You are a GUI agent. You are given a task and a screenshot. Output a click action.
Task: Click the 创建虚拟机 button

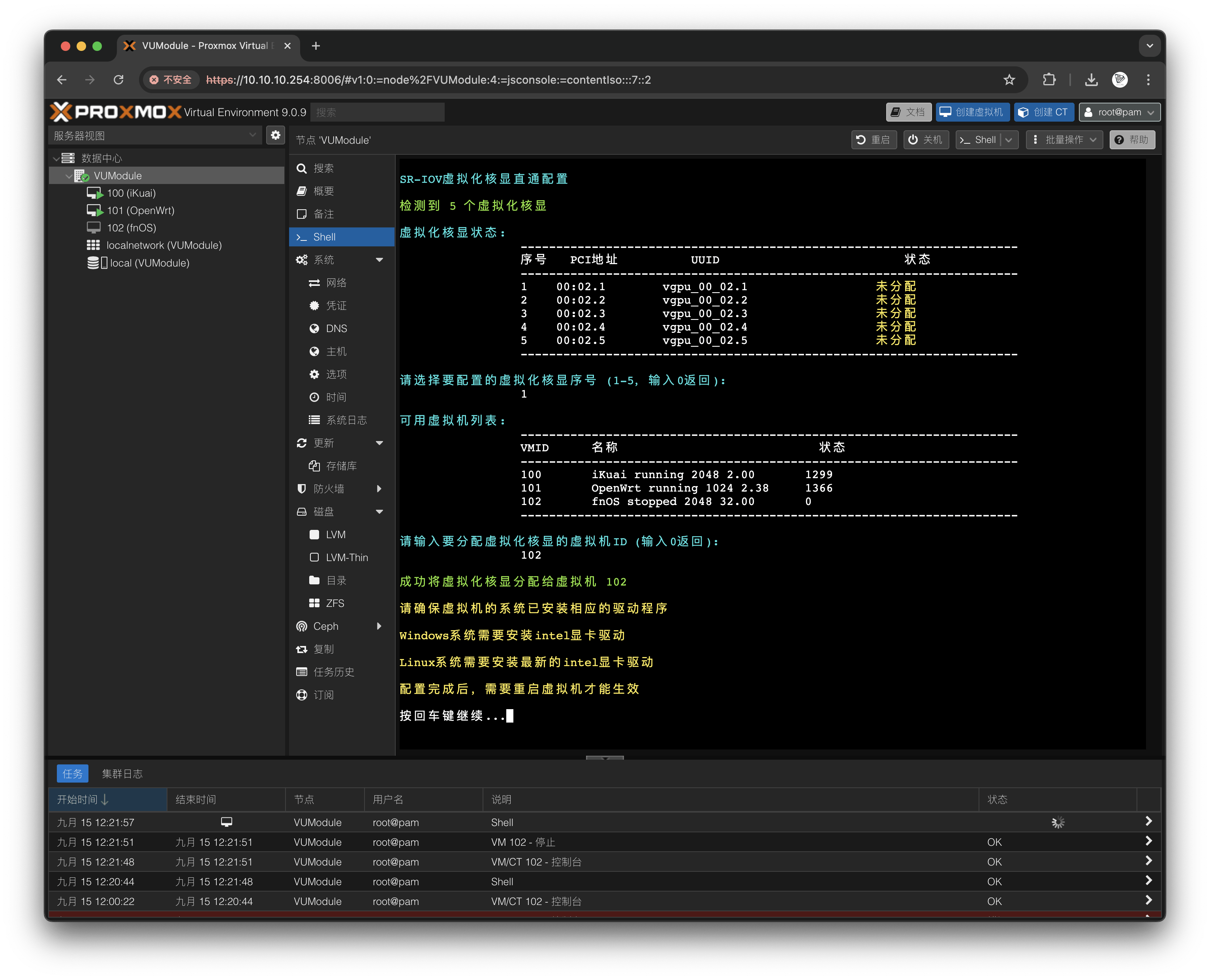(x=972, y=113)
